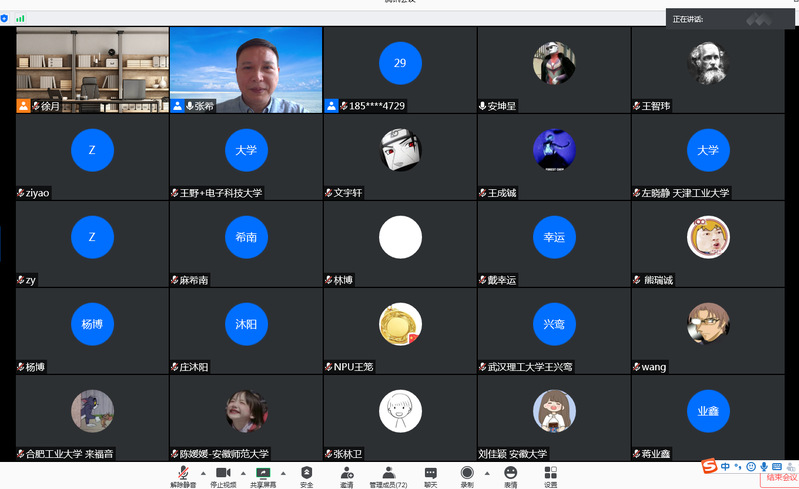Click the record icon (录制)

tap(467, 473)
